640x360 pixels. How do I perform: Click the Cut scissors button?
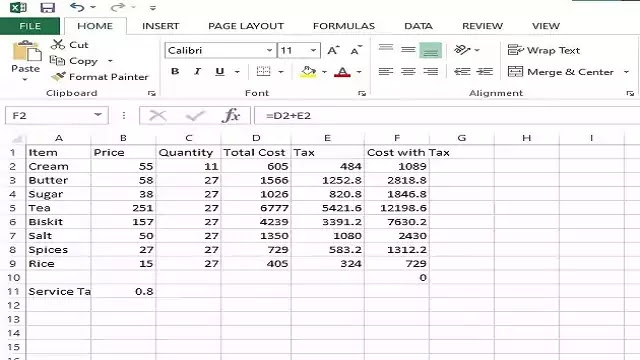coord(70,44)
